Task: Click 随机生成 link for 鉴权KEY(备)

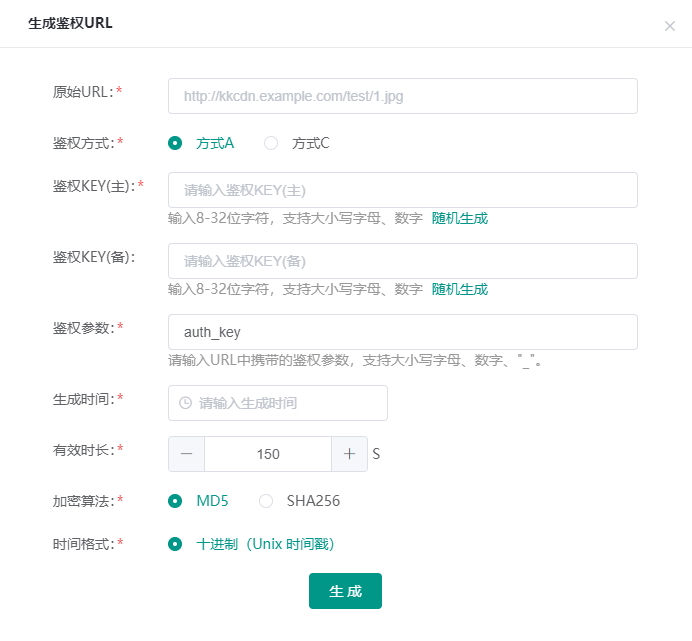Action: point(459,289)
